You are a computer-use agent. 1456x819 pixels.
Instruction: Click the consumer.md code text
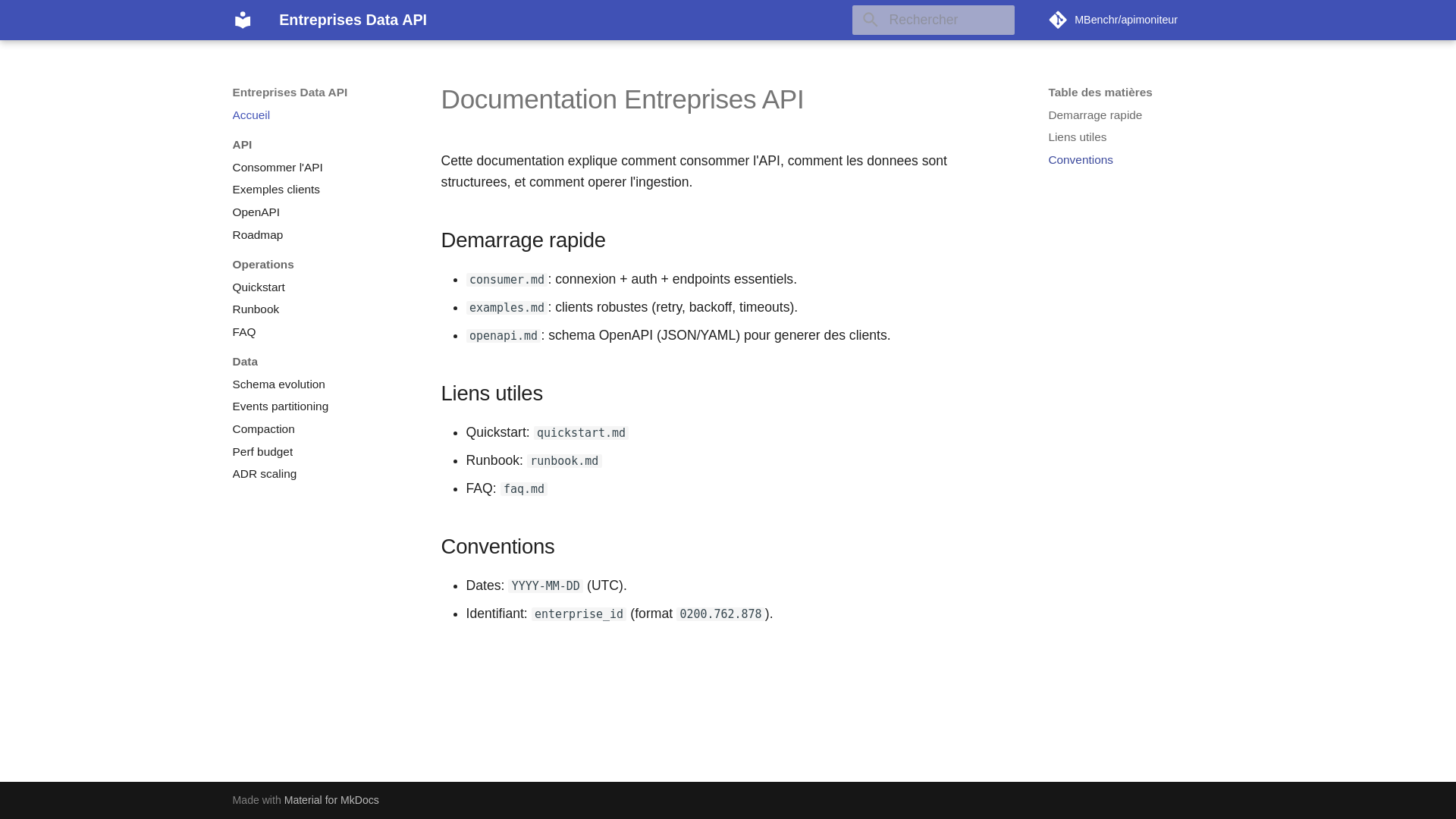coord(507,280)
